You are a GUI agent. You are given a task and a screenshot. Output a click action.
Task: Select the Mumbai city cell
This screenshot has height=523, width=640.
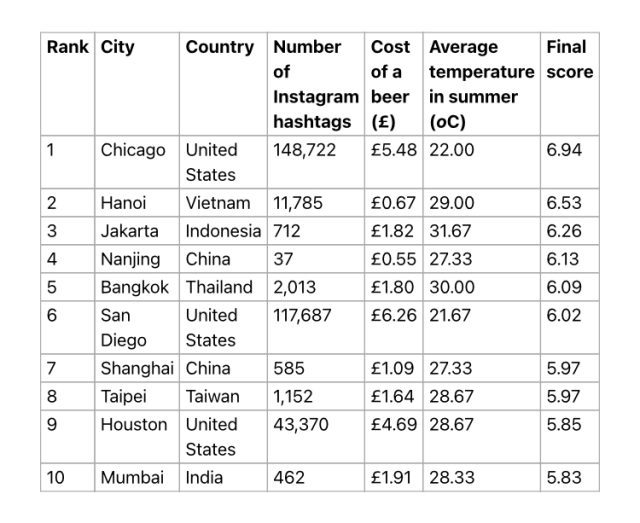point(132,477)
